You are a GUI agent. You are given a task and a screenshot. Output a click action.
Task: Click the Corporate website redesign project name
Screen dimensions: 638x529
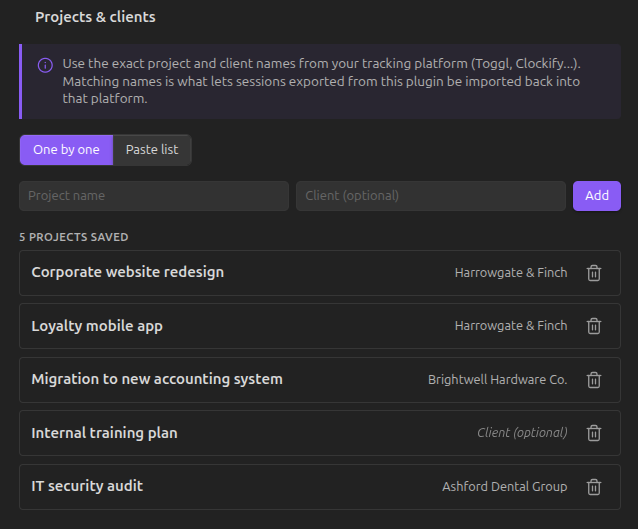[128, 272]
